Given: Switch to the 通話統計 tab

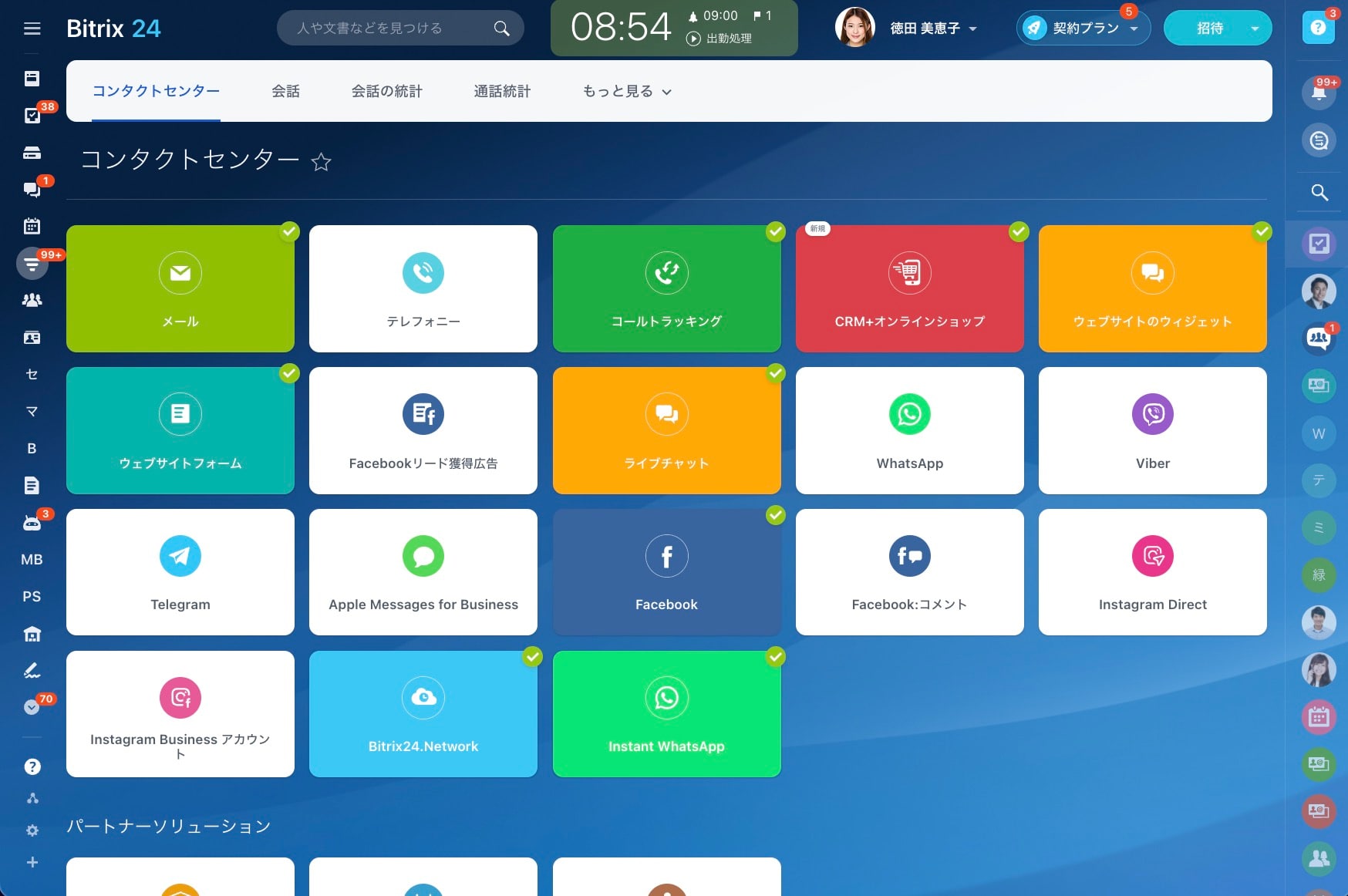Looking at the screenshot, I should [502, 91].
